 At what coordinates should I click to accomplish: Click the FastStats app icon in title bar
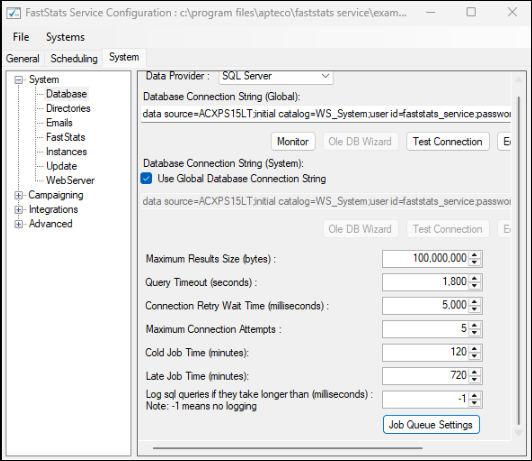14,13
